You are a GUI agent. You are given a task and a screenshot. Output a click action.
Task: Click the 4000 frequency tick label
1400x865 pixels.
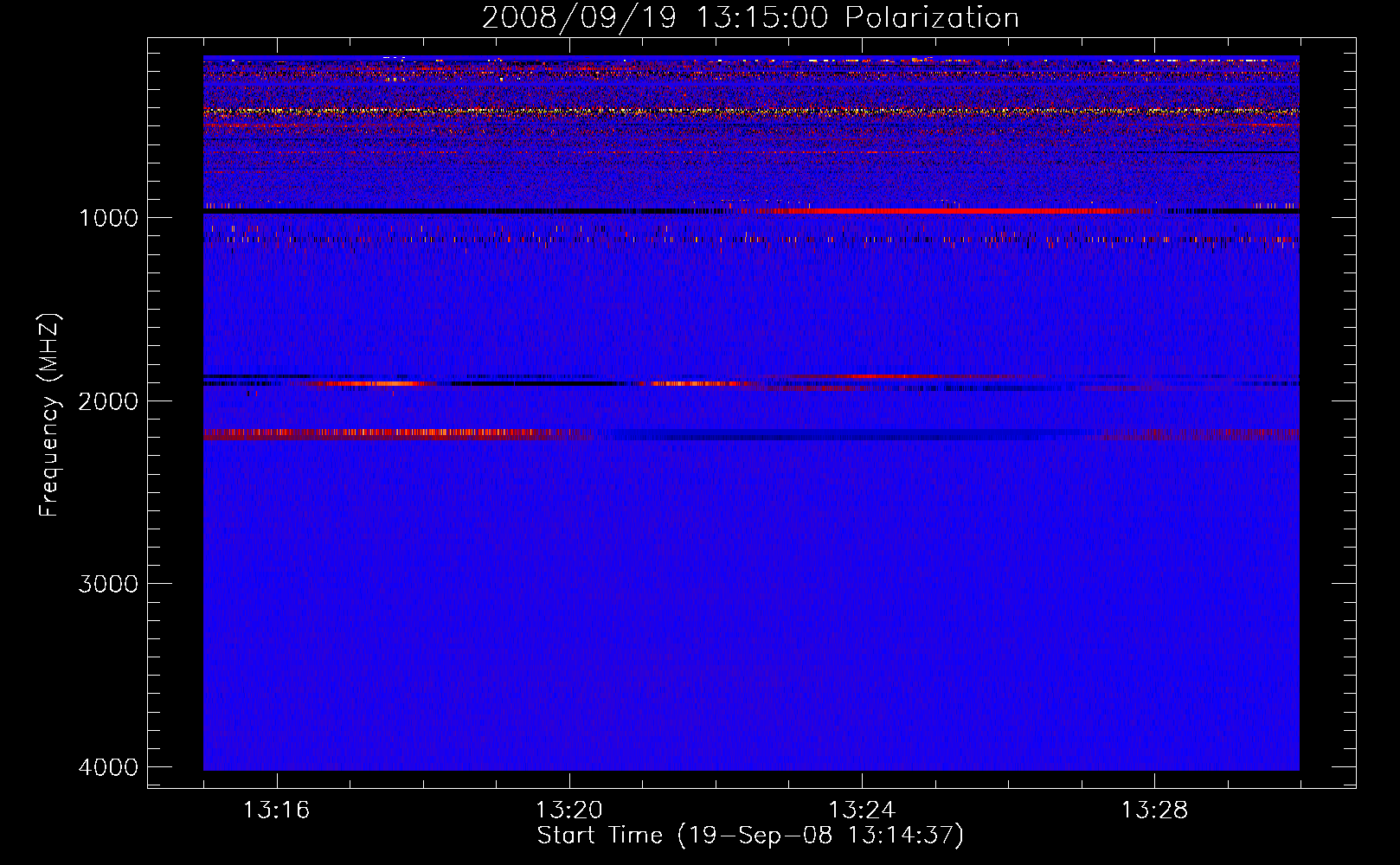click(108, 768)
